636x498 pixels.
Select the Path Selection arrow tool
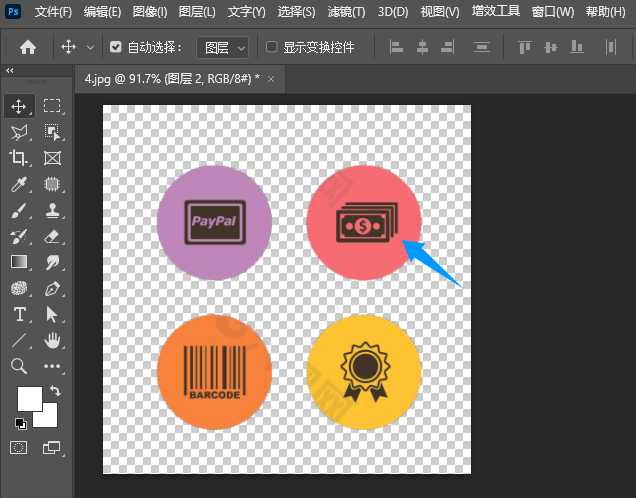52,314
